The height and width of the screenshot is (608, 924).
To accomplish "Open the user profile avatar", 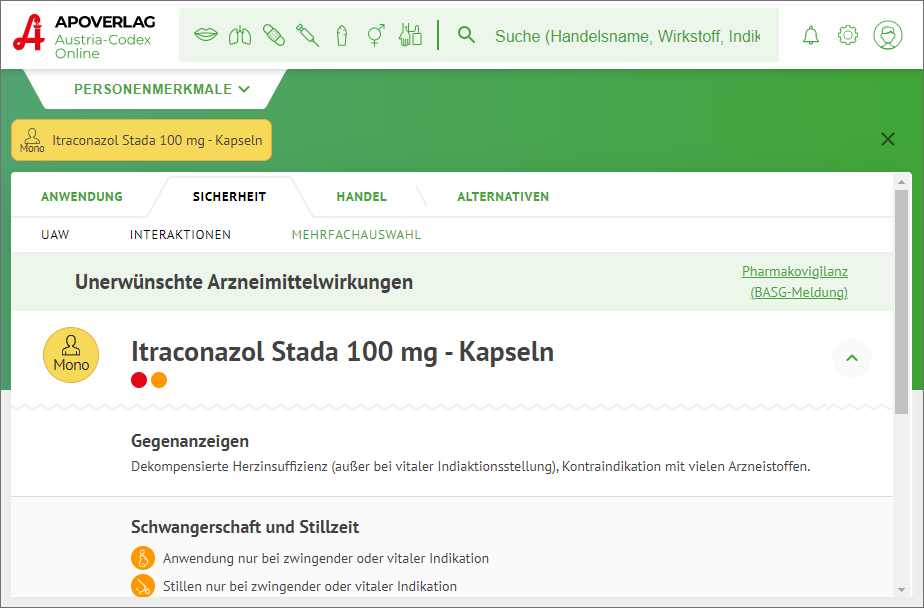I will (887, 36).
